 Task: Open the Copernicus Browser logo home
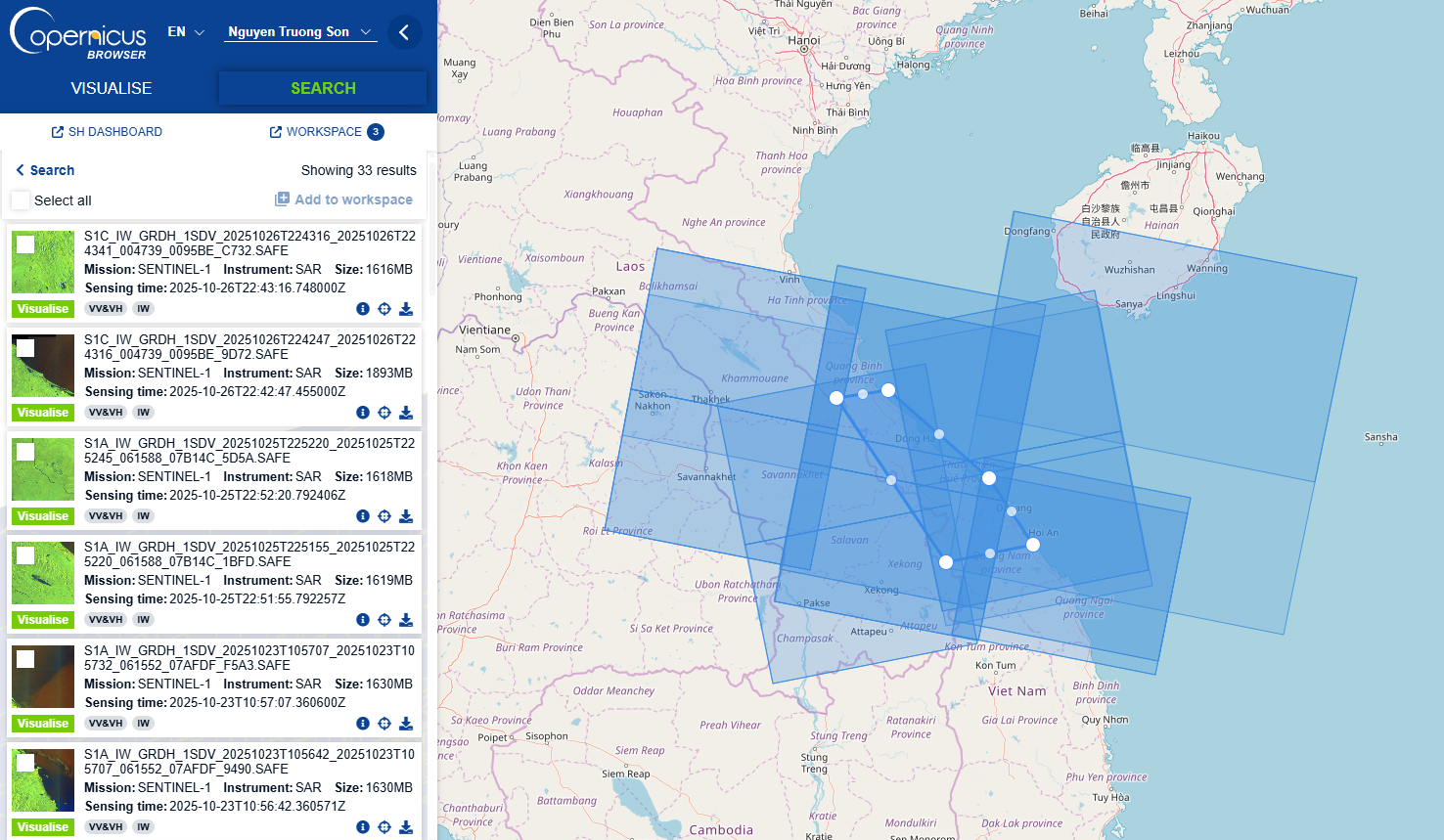[x=78, y=33]
